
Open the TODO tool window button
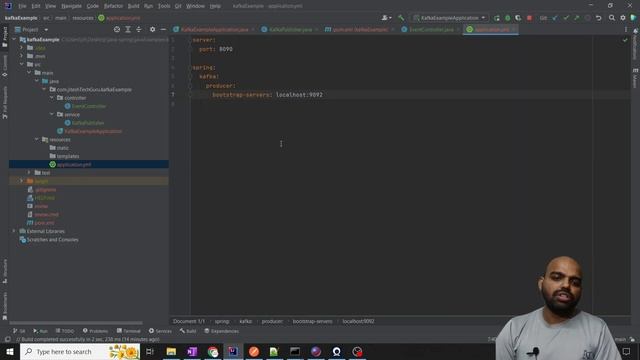pyautogui.click(x=65, y=331)
